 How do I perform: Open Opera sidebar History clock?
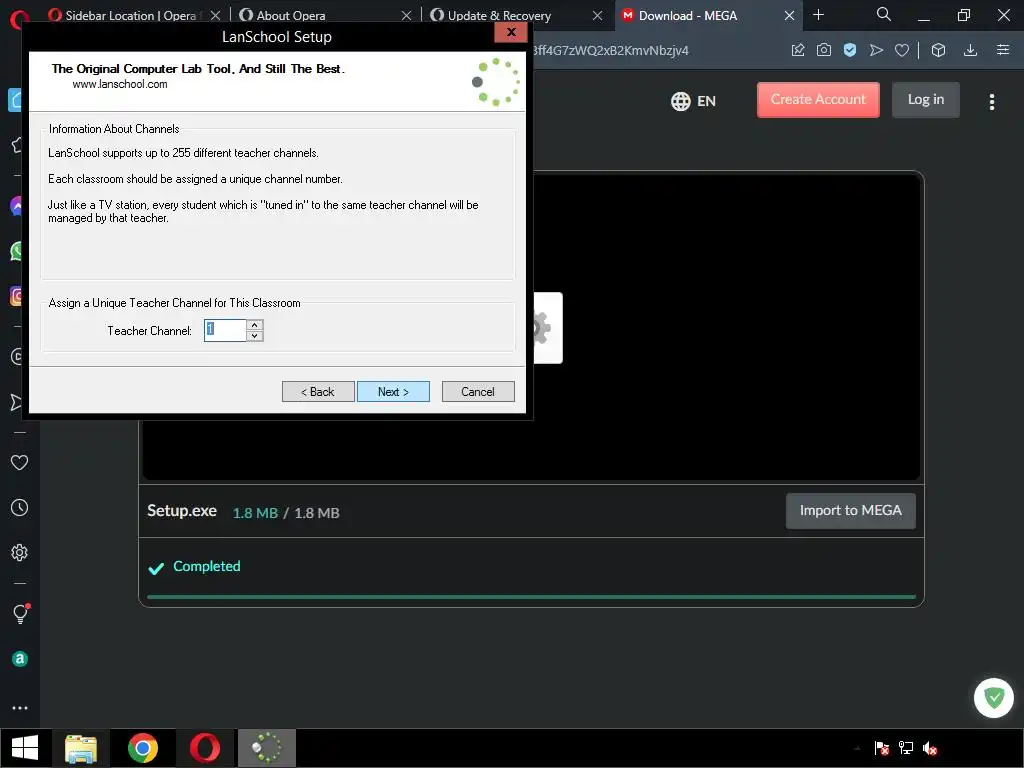(x=20, y=507)
